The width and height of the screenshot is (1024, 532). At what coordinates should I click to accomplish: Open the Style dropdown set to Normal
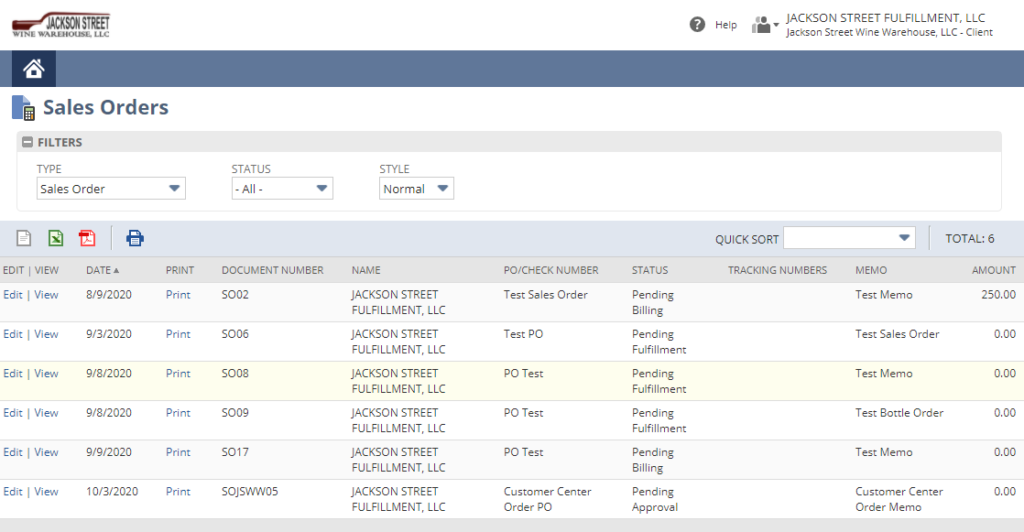416,189
